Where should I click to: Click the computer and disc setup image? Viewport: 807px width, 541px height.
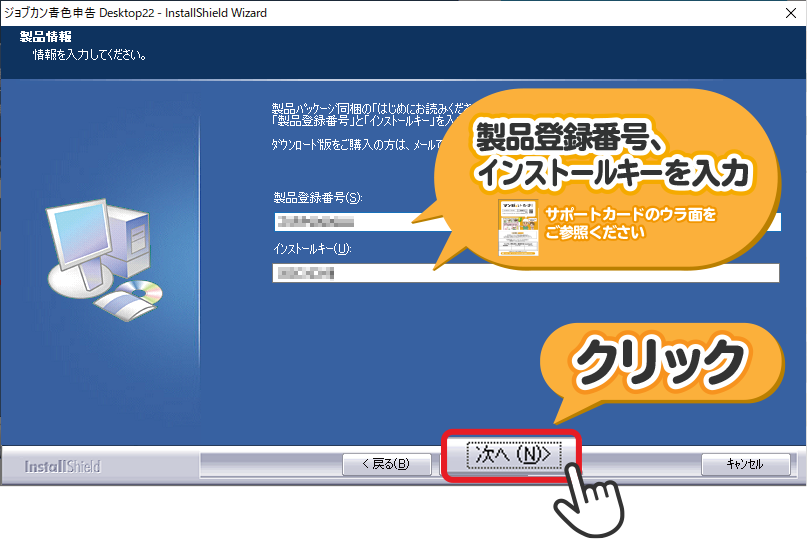pyautogui.click(x=105, y=259)
